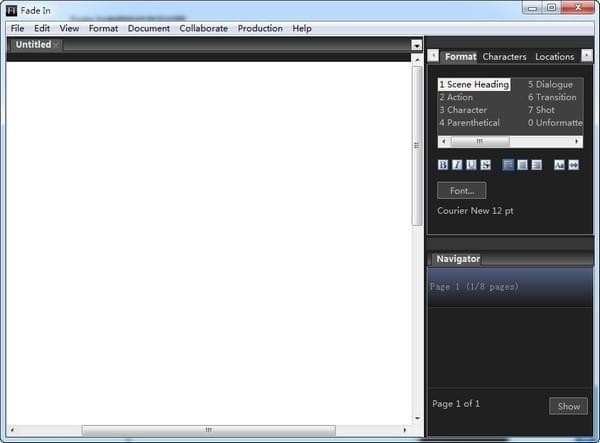Open the Font... dialog button

462,191
